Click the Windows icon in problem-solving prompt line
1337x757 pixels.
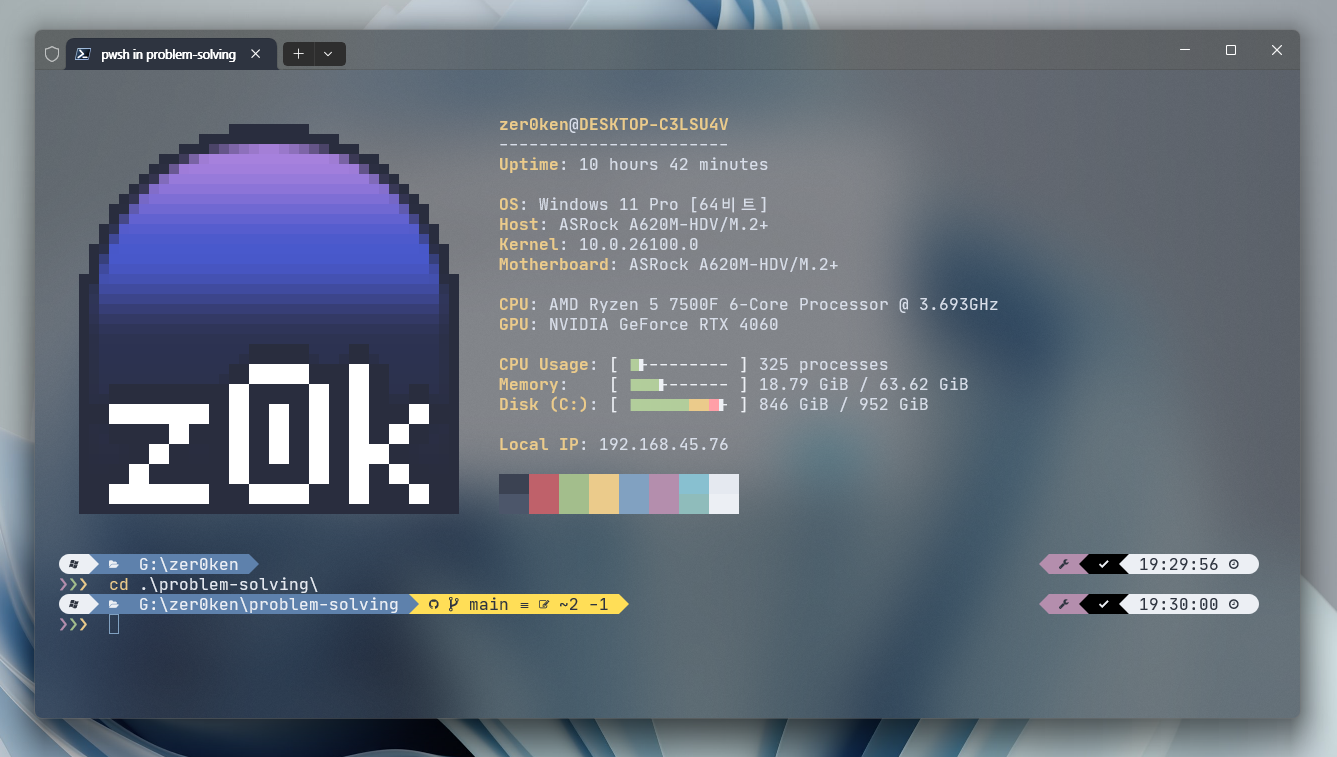(x=74, y=604)
